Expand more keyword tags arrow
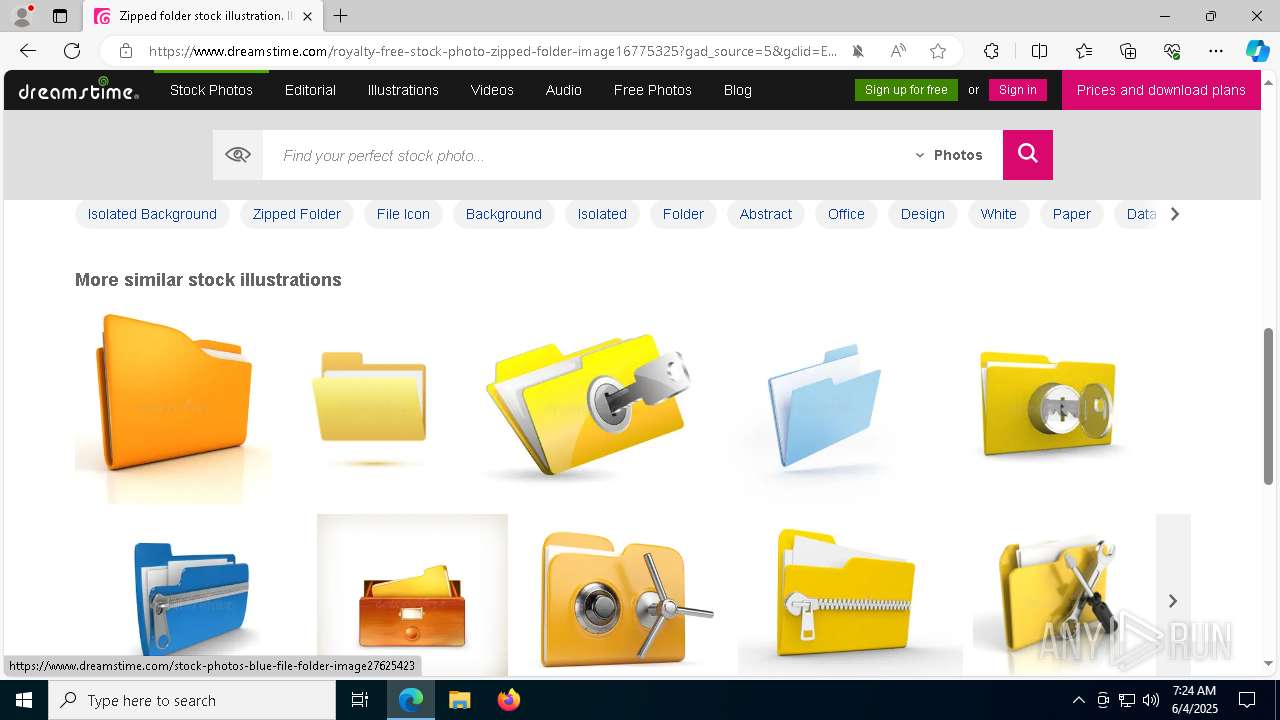 (1175, 214)
